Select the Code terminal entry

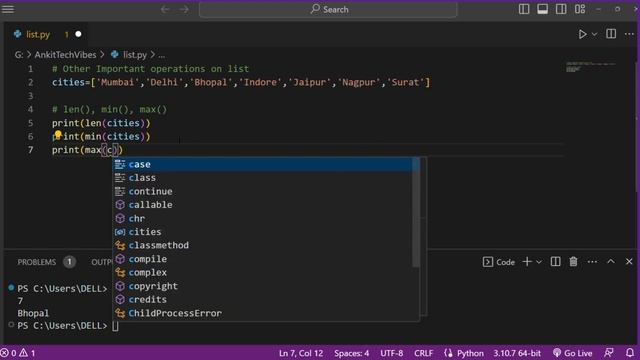pyautogui.click(x=499, y=262)
